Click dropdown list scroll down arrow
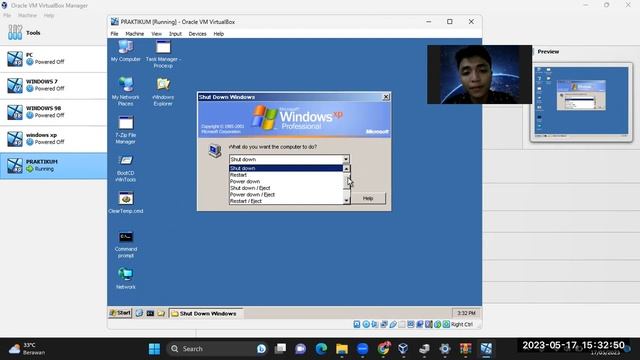Image resolution: width=640 pixels, height=360 pixels. pos(346,200)
